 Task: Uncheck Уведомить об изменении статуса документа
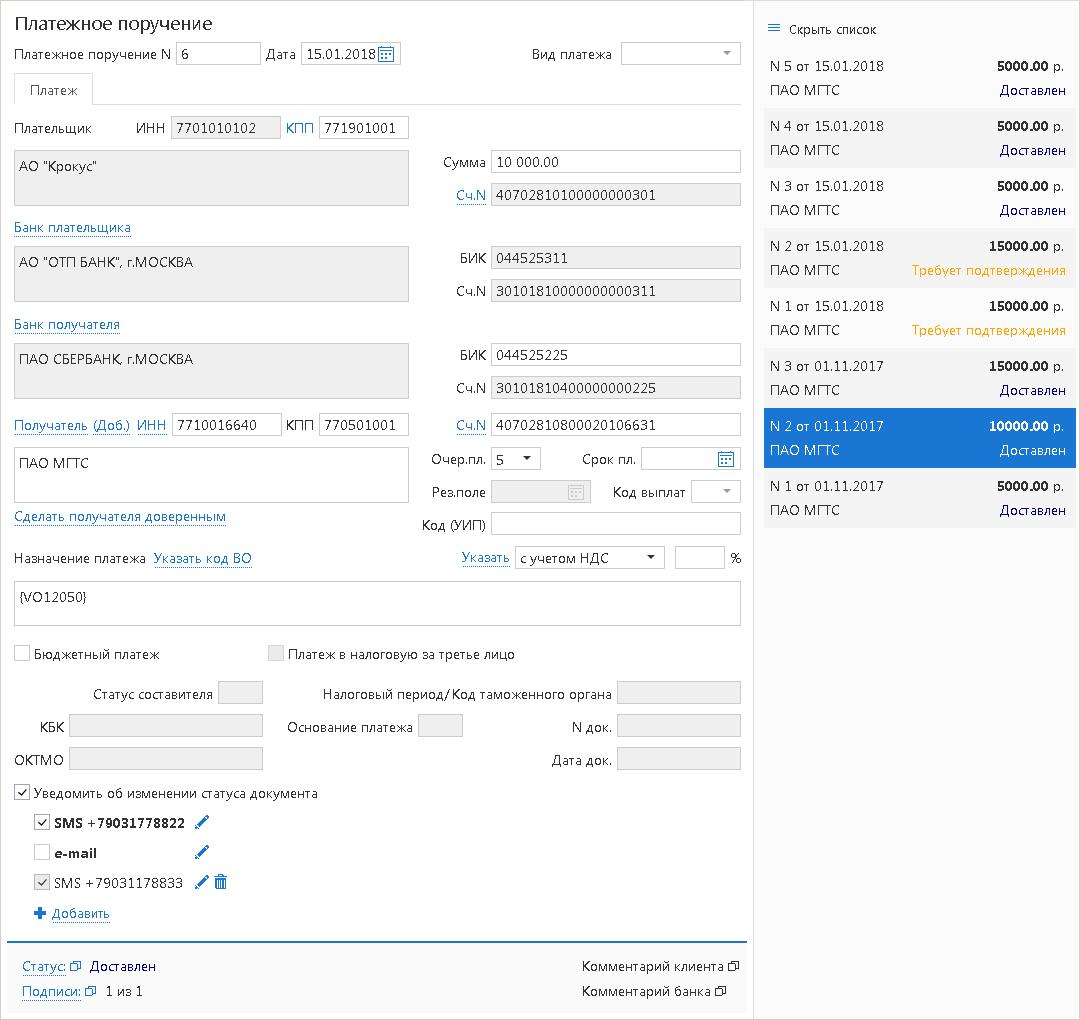click(x=22, y=793)
